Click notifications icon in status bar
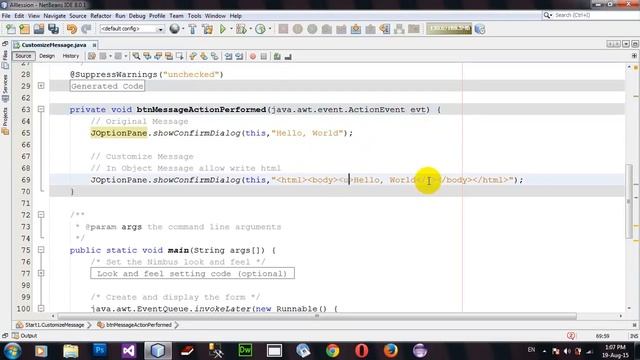 click(x=571, y=336)
